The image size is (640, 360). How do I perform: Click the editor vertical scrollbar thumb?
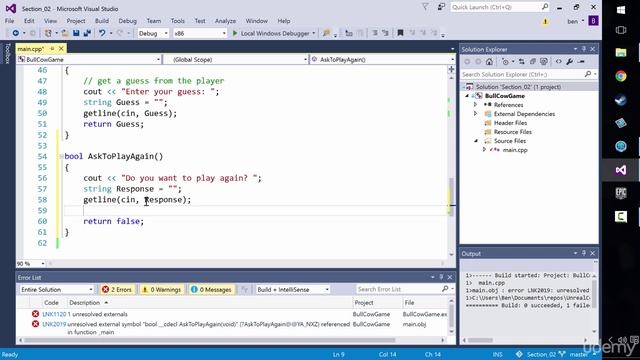tap(451, 197)
